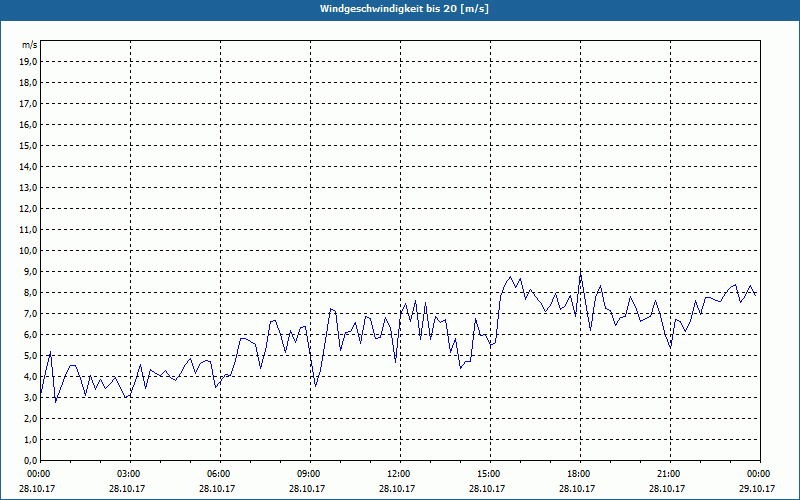
Task: Select the 13,0 y-axis value
Action: (x=28, y=187)
